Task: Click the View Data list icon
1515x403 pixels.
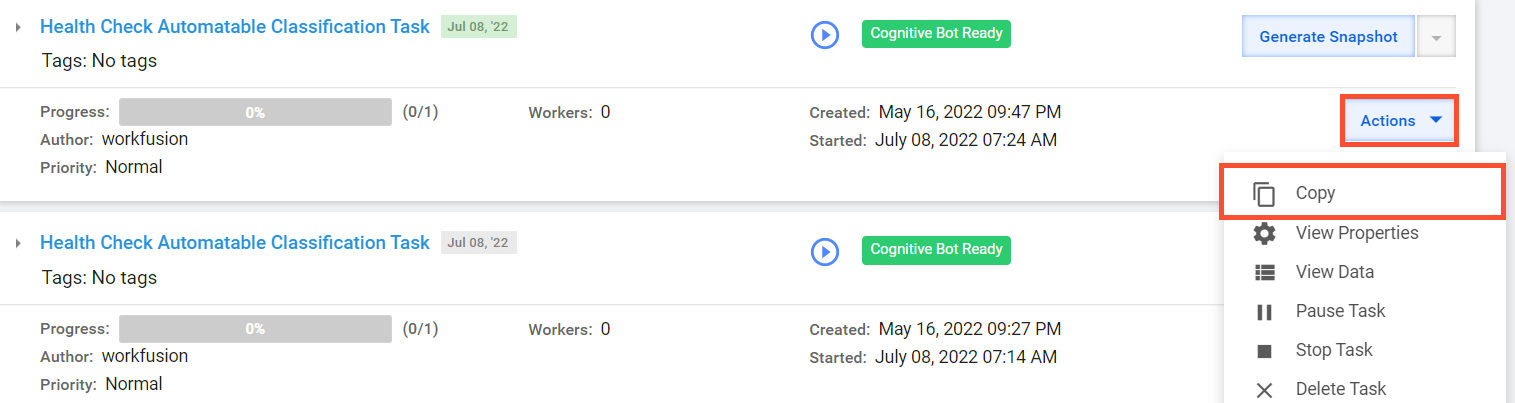Action: 1264,272
